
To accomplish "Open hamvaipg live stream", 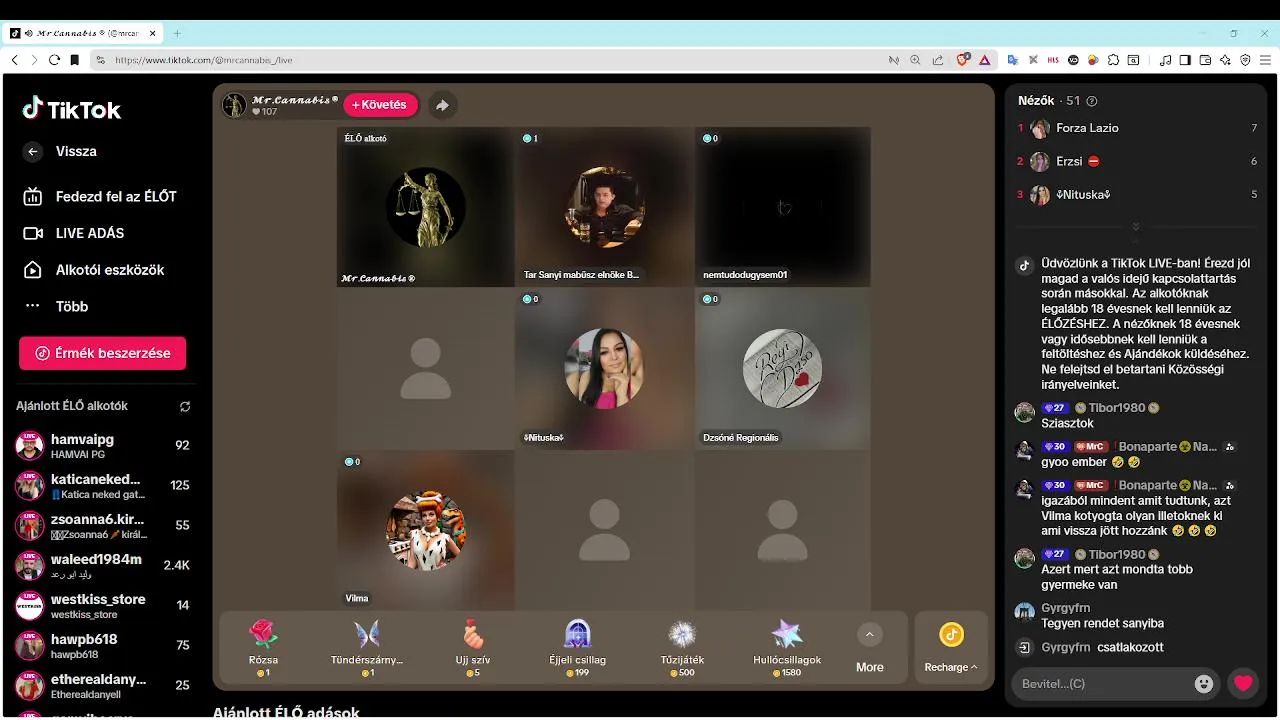I will [x=102, y=445].
